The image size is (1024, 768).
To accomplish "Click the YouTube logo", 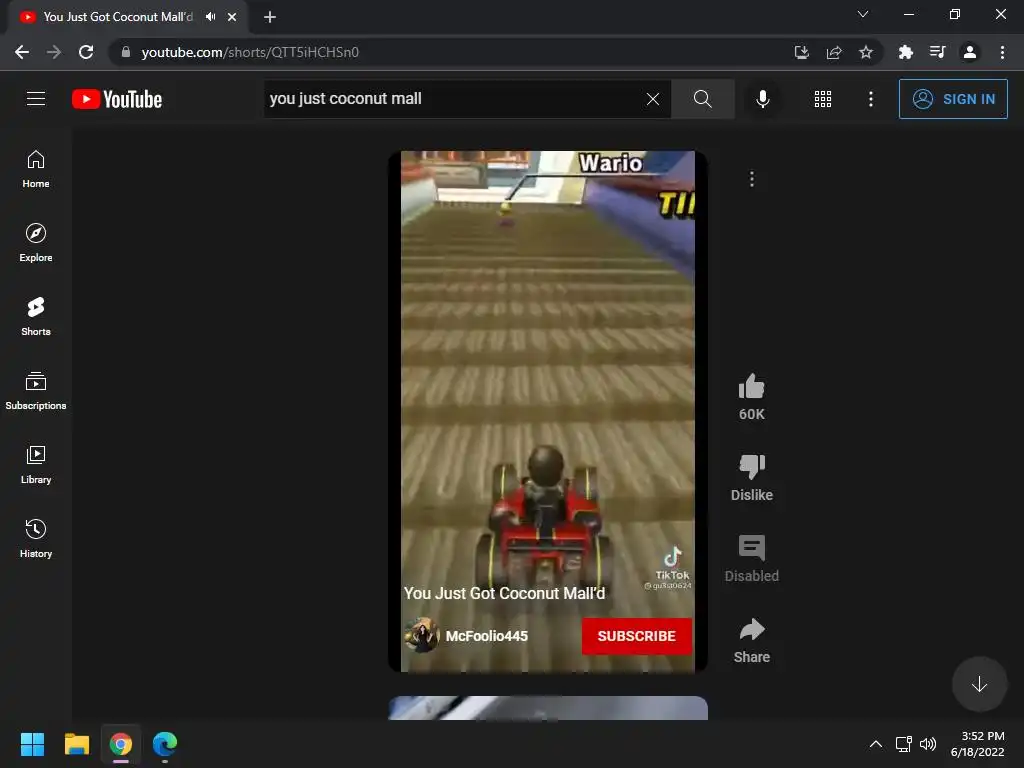I will click(117, 99).
